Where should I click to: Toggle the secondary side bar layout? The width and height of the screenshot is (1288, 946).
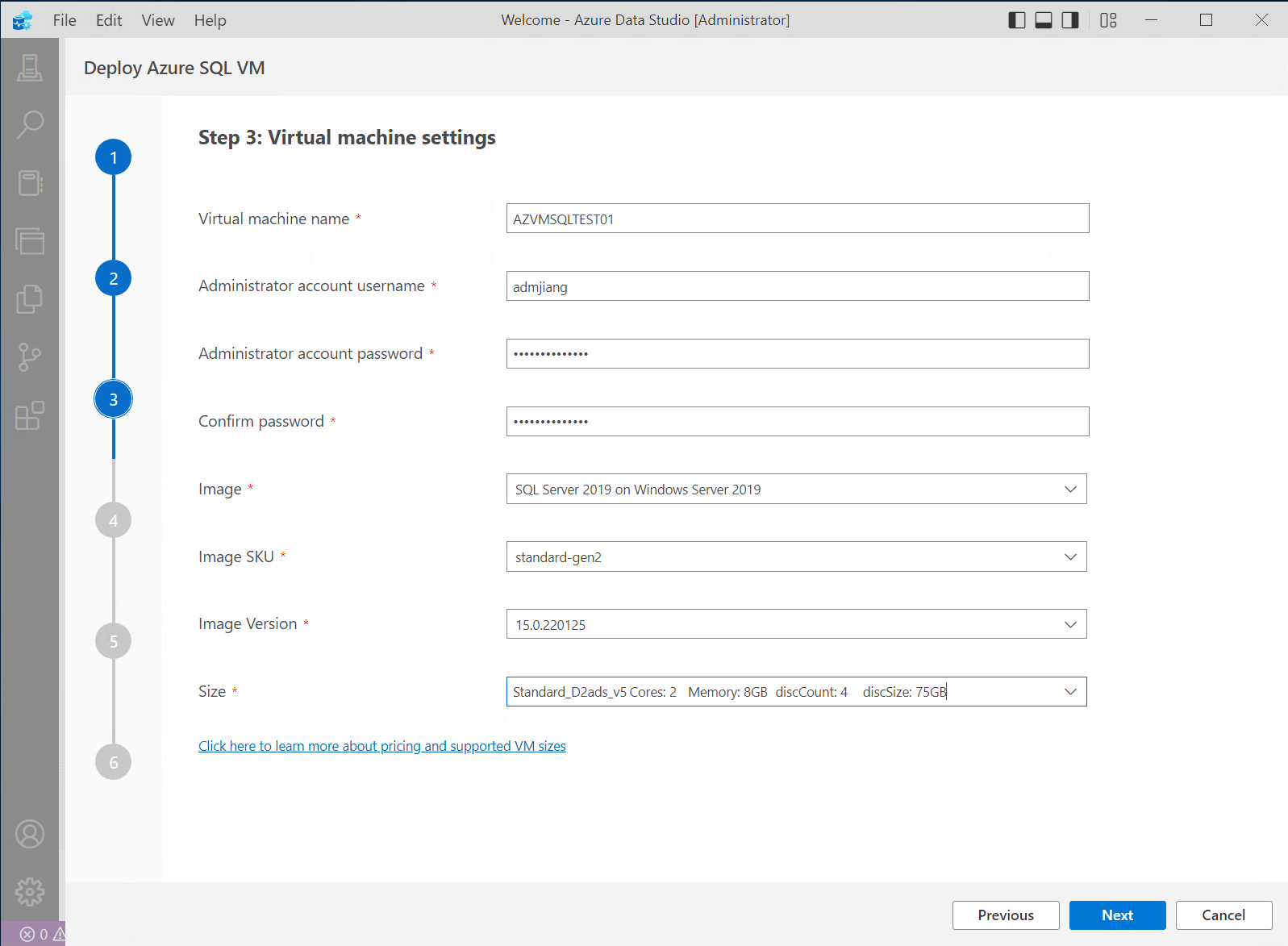[1070, 20]
